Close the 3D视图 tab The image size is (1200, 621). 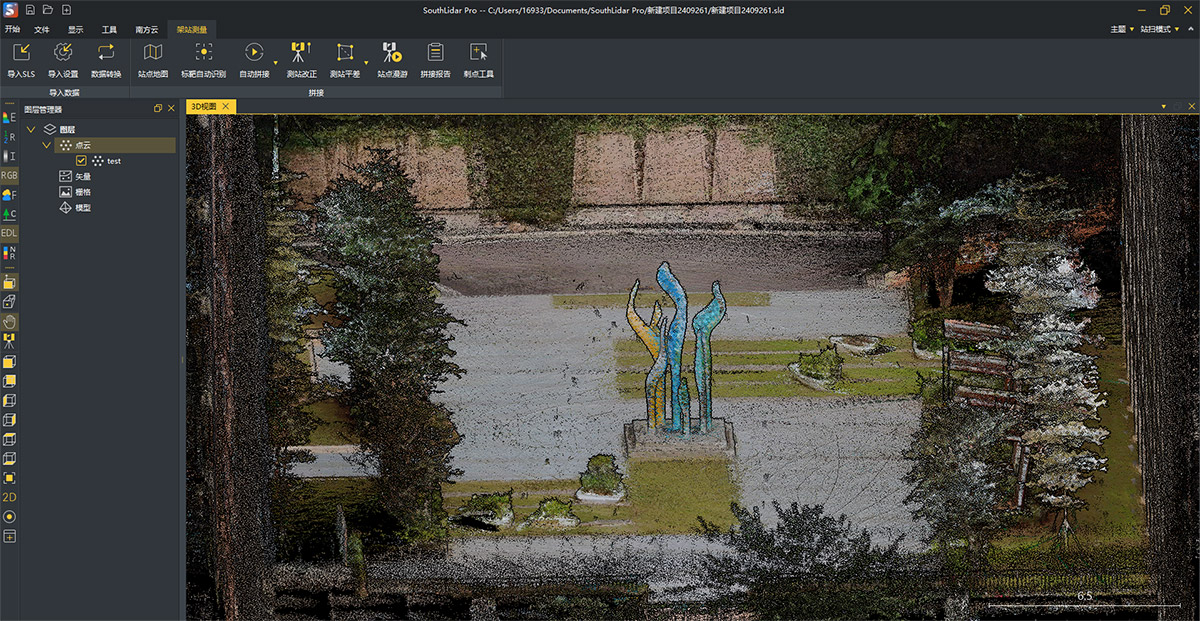click(226, 107)
